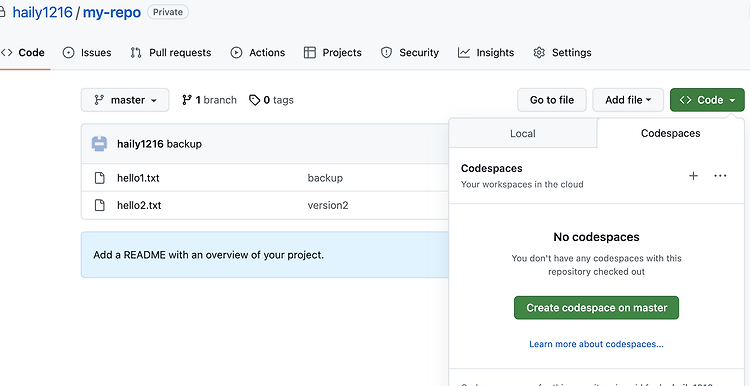Click the tag icon beside 0 tags
This screenshot has height=386, width=750.
tap(254, 100)
